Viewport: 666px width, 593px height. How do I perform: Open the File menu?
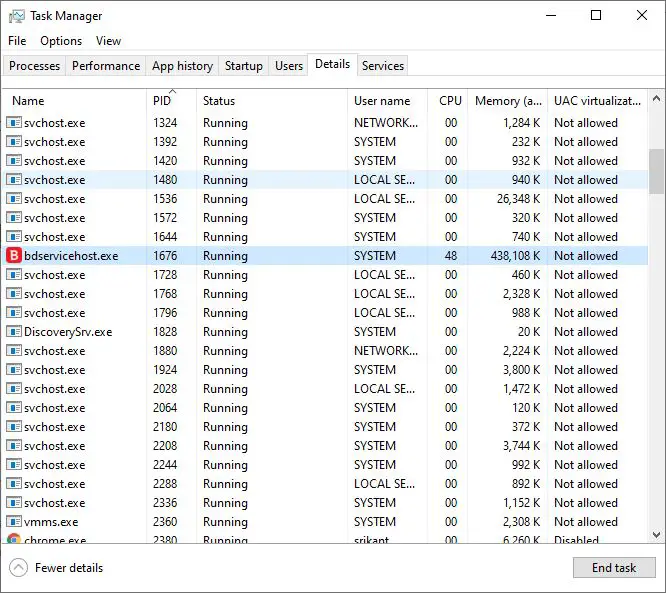click(x=17, y=41)
